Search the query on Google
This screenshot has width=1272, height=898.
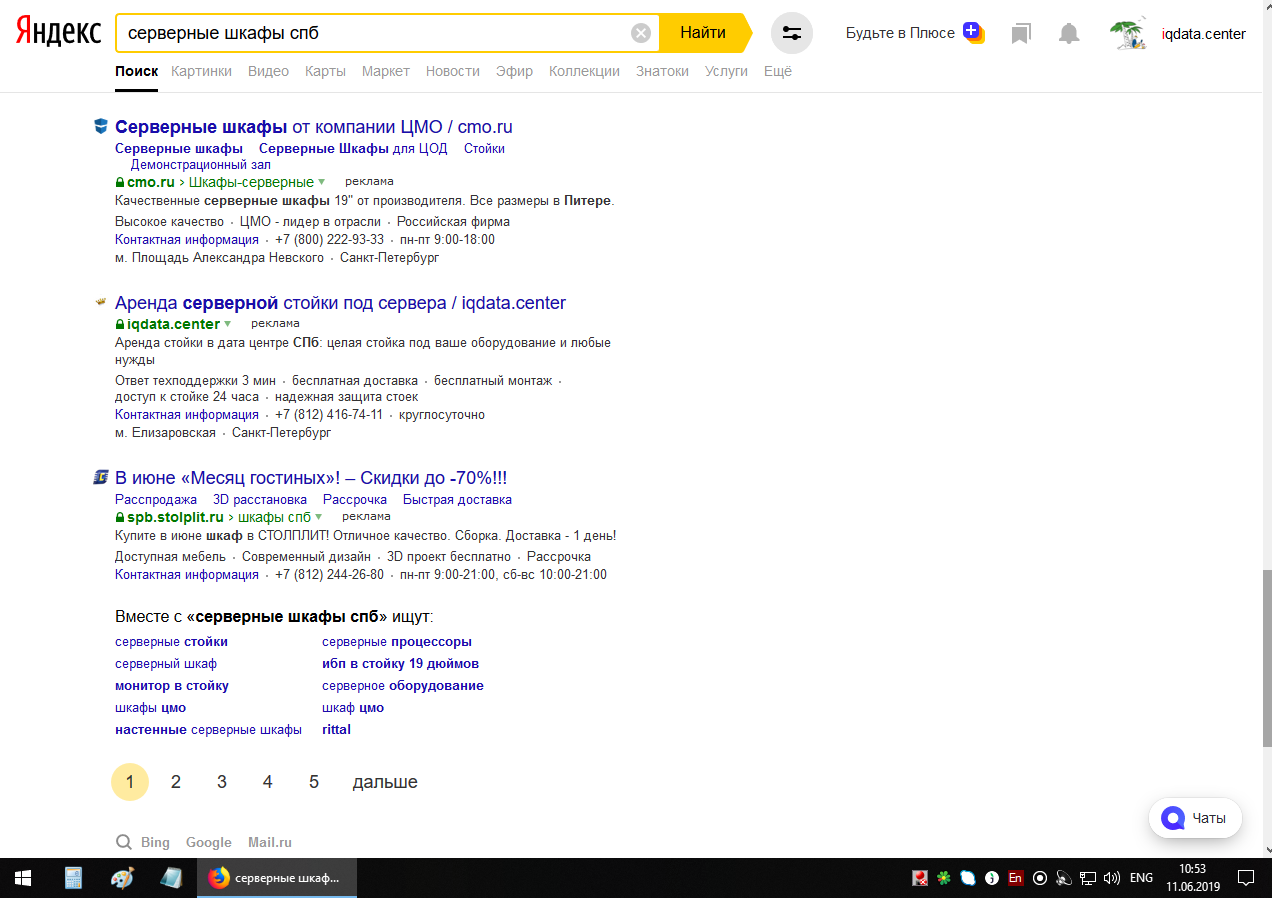[x=209, y=843]
